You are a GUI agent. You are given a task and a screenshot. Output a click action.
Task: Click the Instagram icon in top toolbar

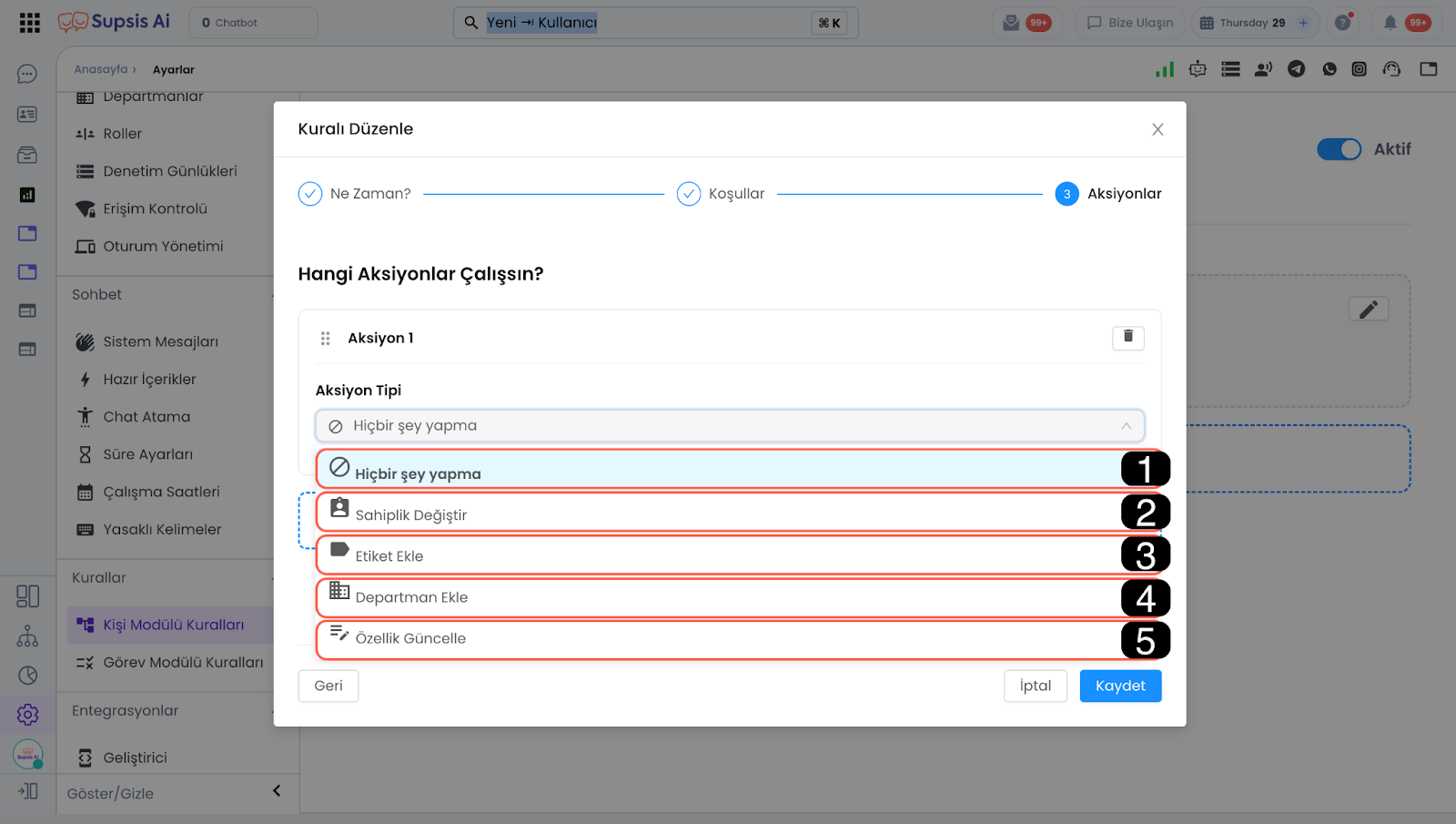coord(1359,69)
